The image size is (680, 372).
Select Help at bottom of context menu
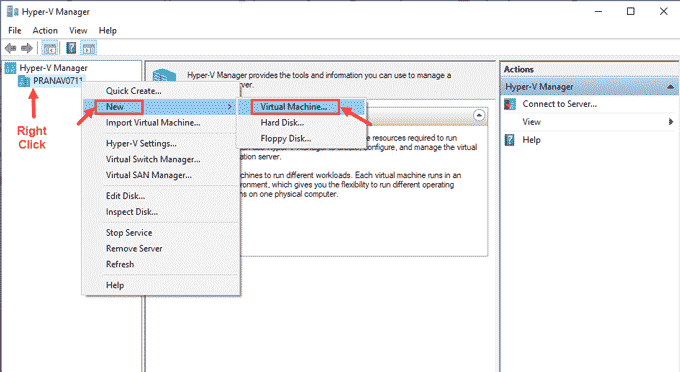(160, 285)
